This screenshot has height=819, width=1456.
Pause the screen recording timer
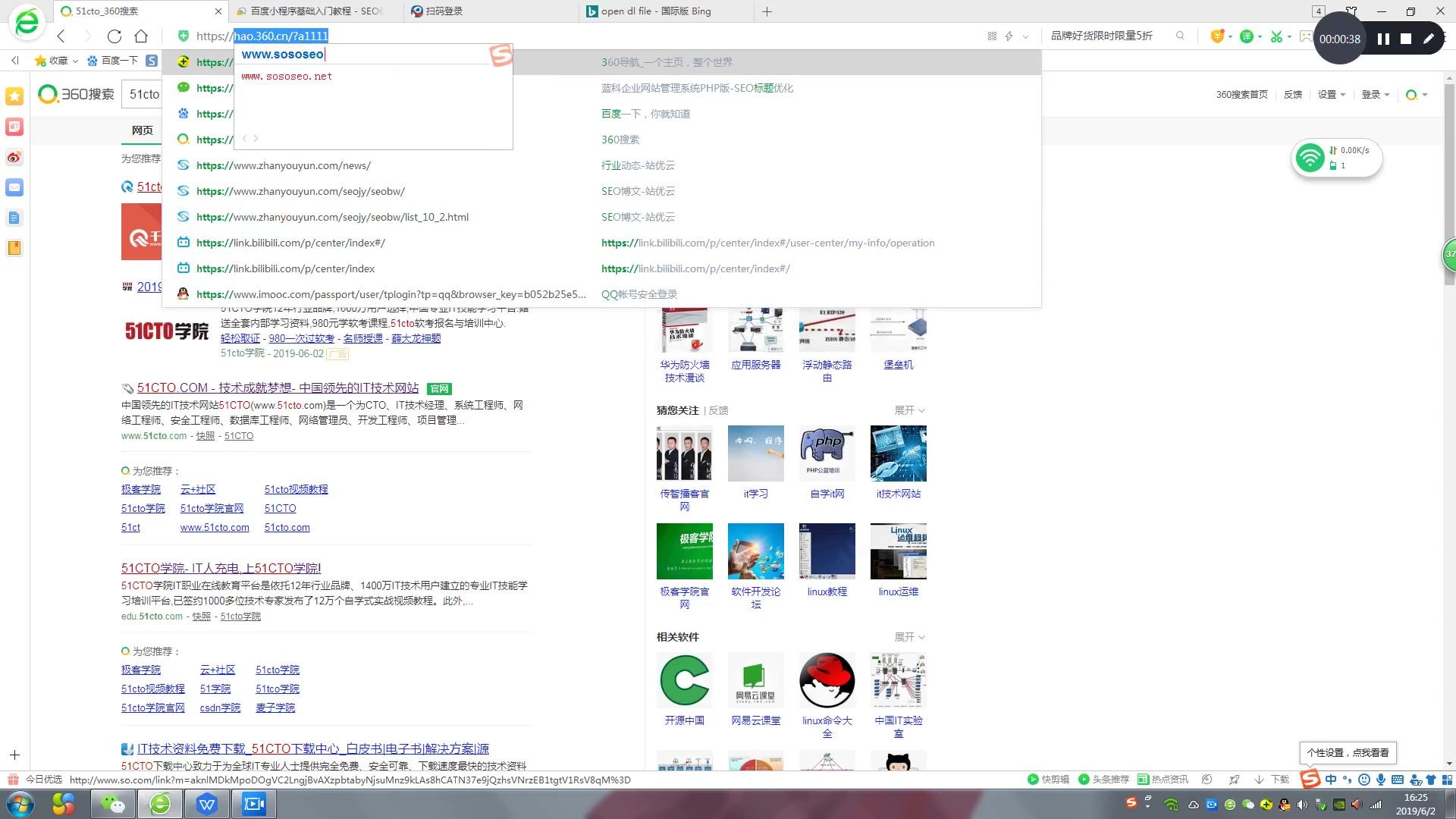point(1383,39)
